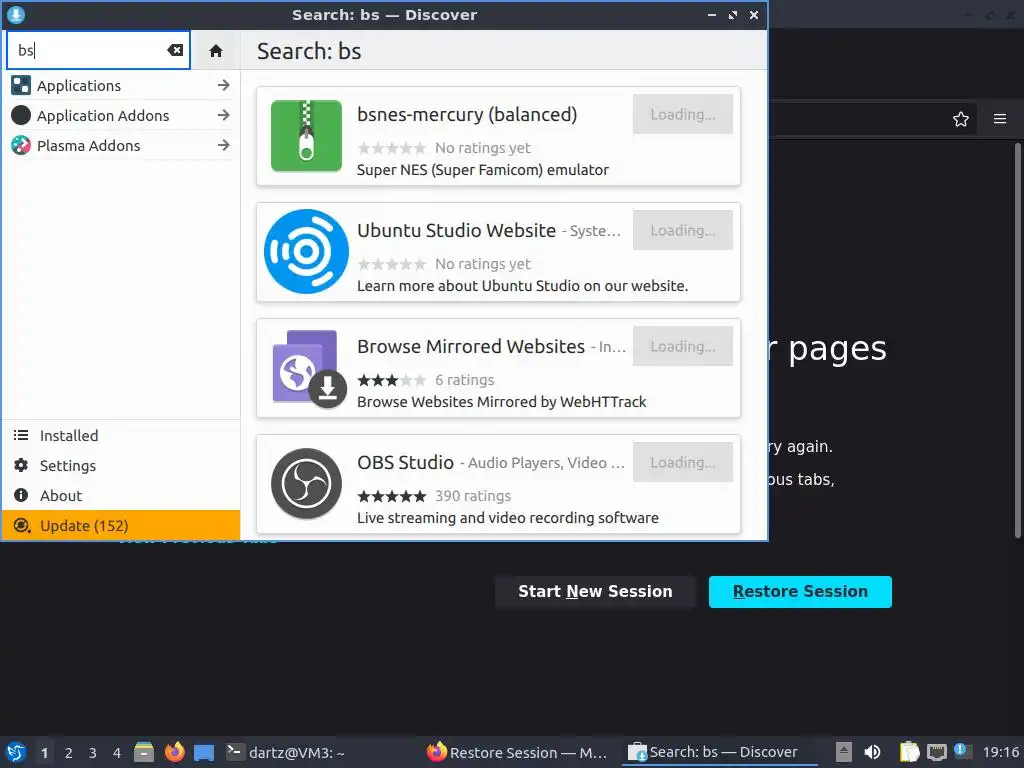Click the Ubuntu Studio Website title
This screenshot has height=768, width=1024.
(x=456, y=231)
